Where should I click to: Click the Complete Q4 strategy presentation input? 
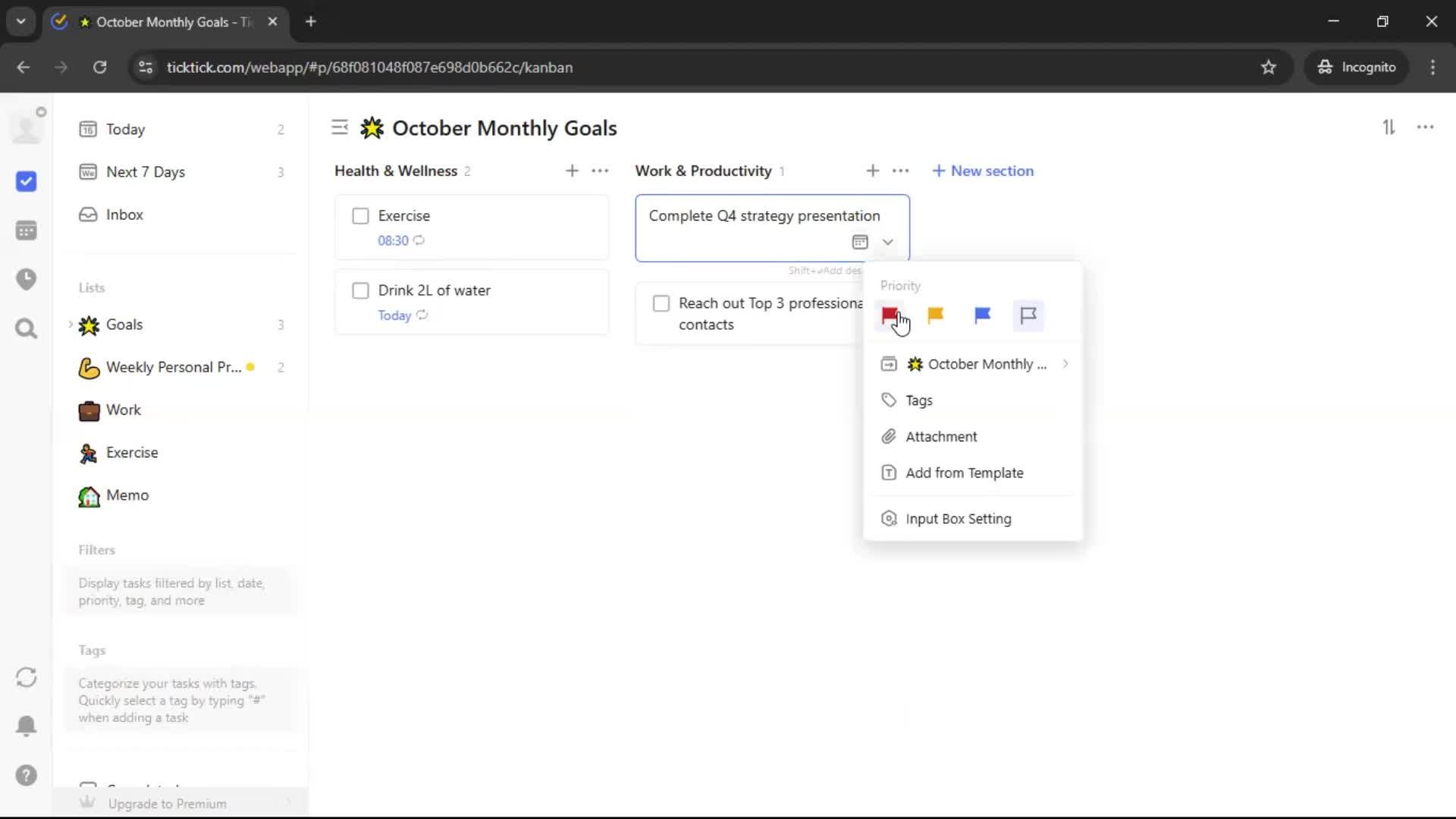[764, 216]
